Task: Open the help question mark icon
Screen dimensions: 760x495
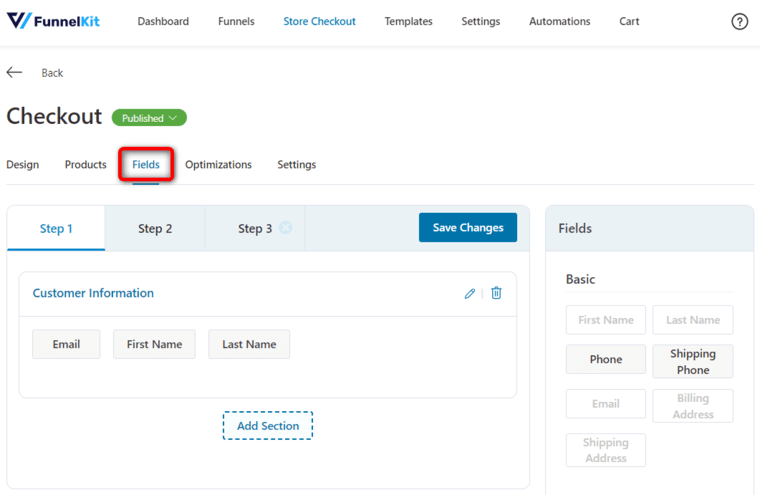Action: pos(739,21)
